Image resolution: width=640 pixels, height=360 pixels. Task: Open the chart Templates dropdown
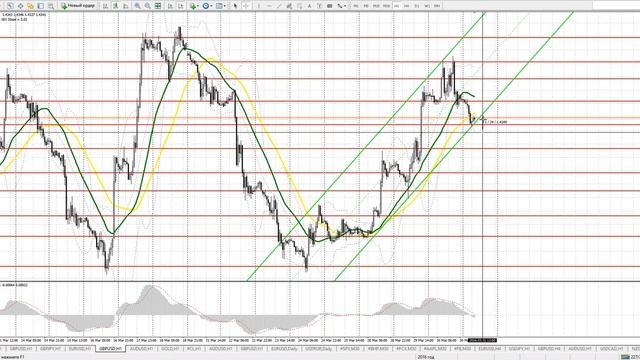[220, 6]
